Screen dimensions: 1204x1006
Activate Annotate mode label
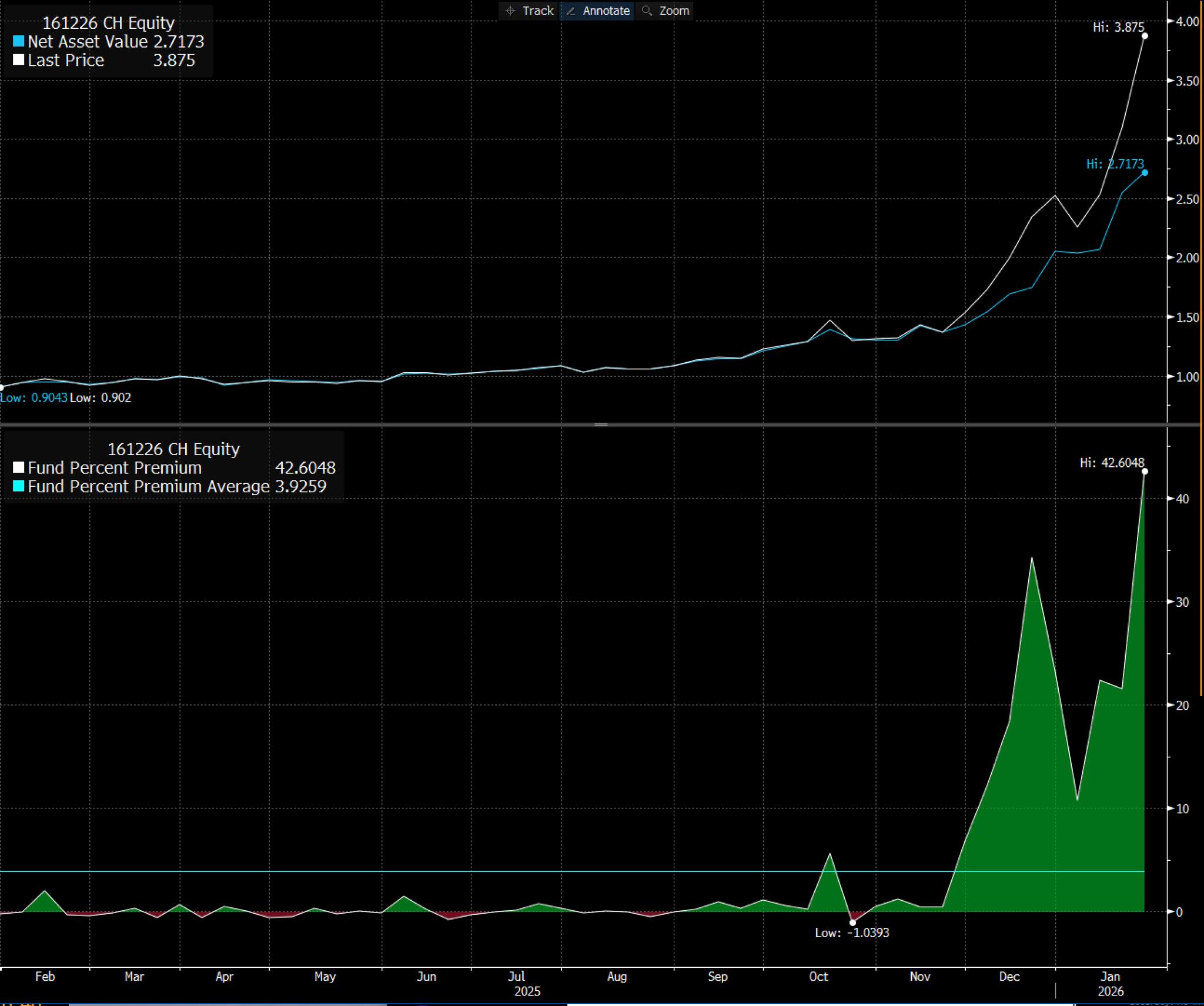coord(606,11)
